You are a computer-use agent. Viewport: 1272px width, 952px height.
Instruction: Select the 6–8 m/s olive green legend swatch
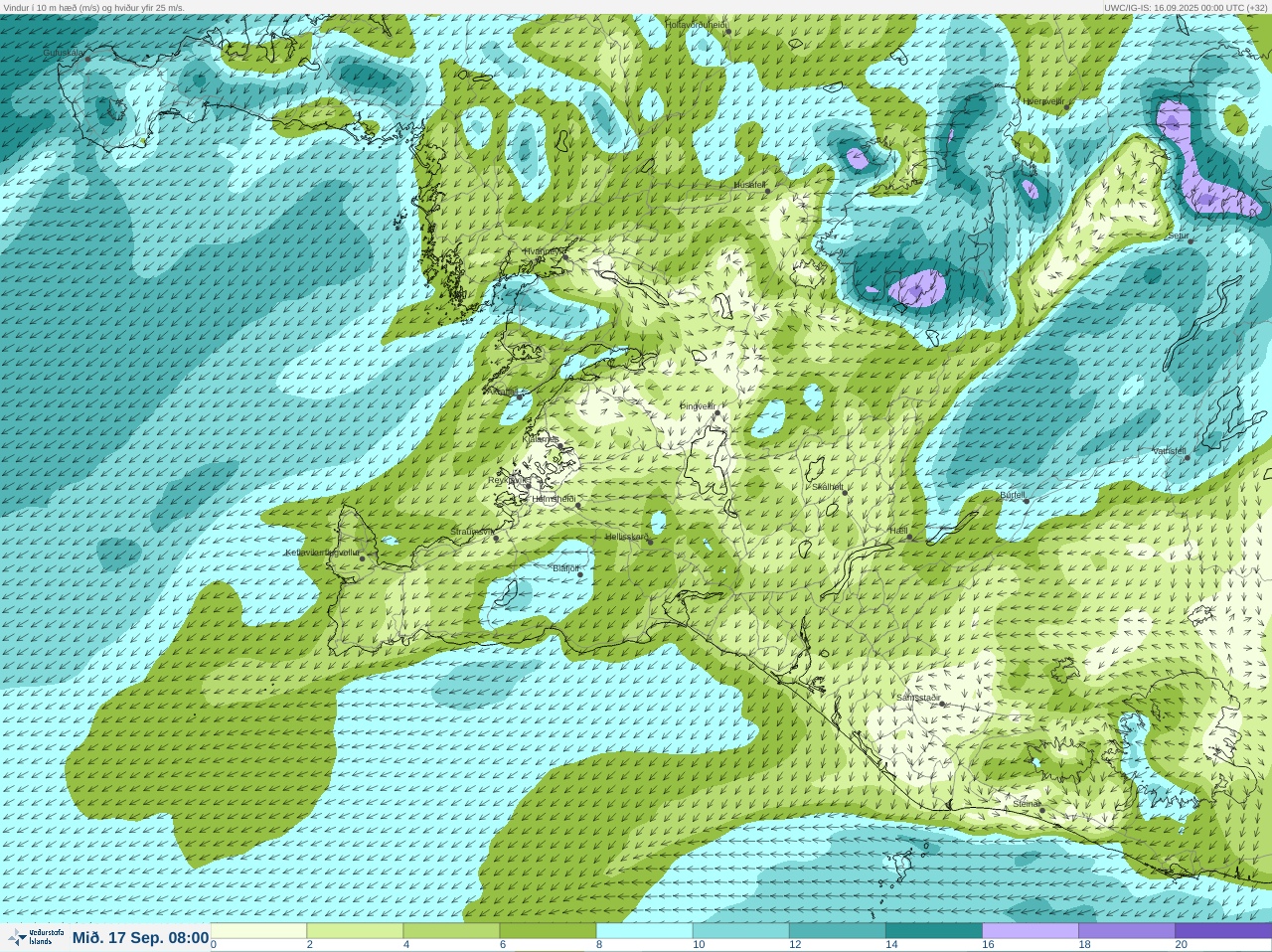pyautogui.click(x=548, y=931)
